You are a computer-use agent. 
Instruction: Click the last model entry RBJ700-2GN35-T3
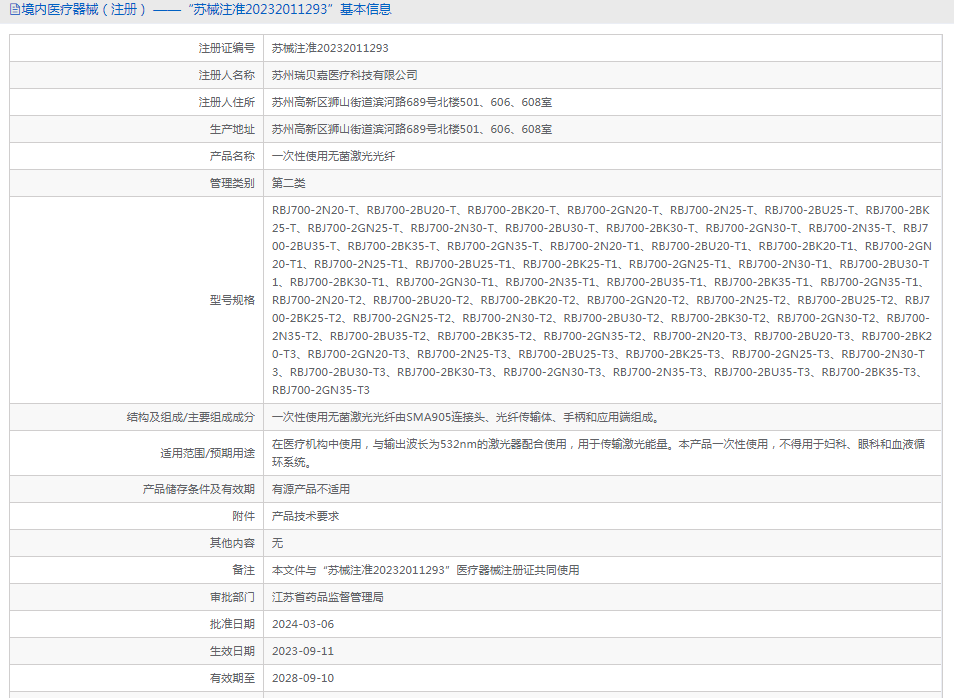[x=321, y=390]
